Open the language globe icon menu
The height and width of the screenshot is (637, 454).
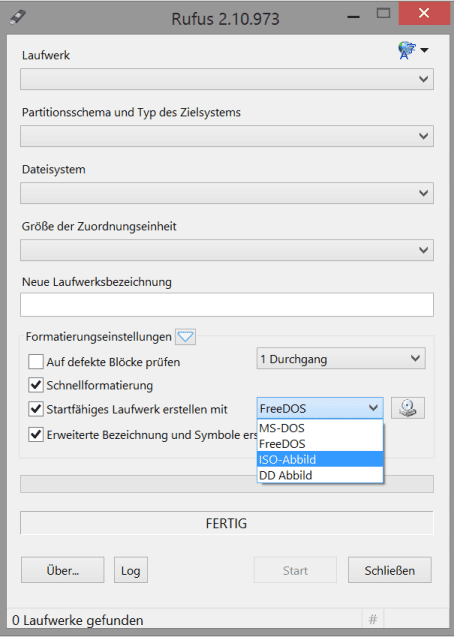(x=413, y=50)
